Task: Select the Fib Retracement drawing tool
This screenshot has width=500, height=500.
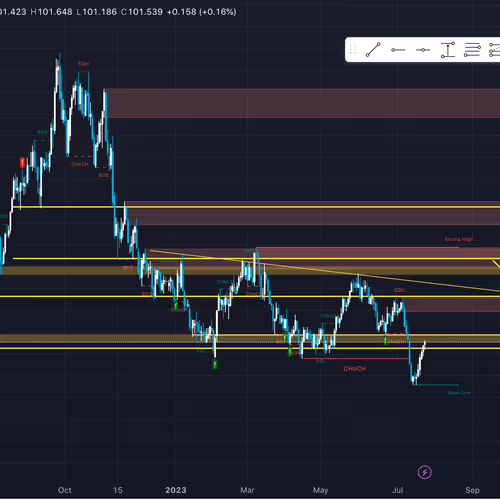Action: coord(472,50)
